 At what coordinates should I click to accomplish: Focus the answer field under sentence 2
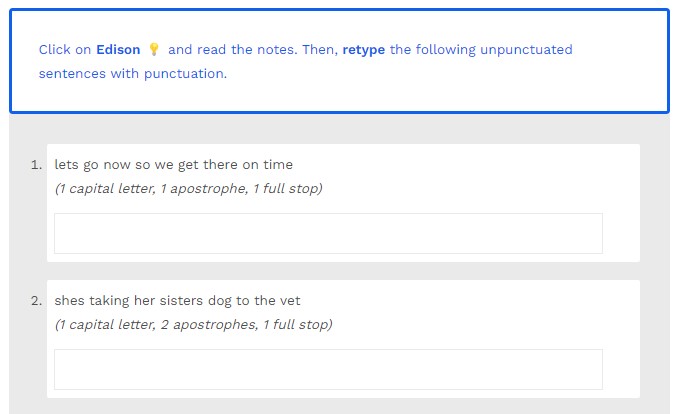[328, 369]
